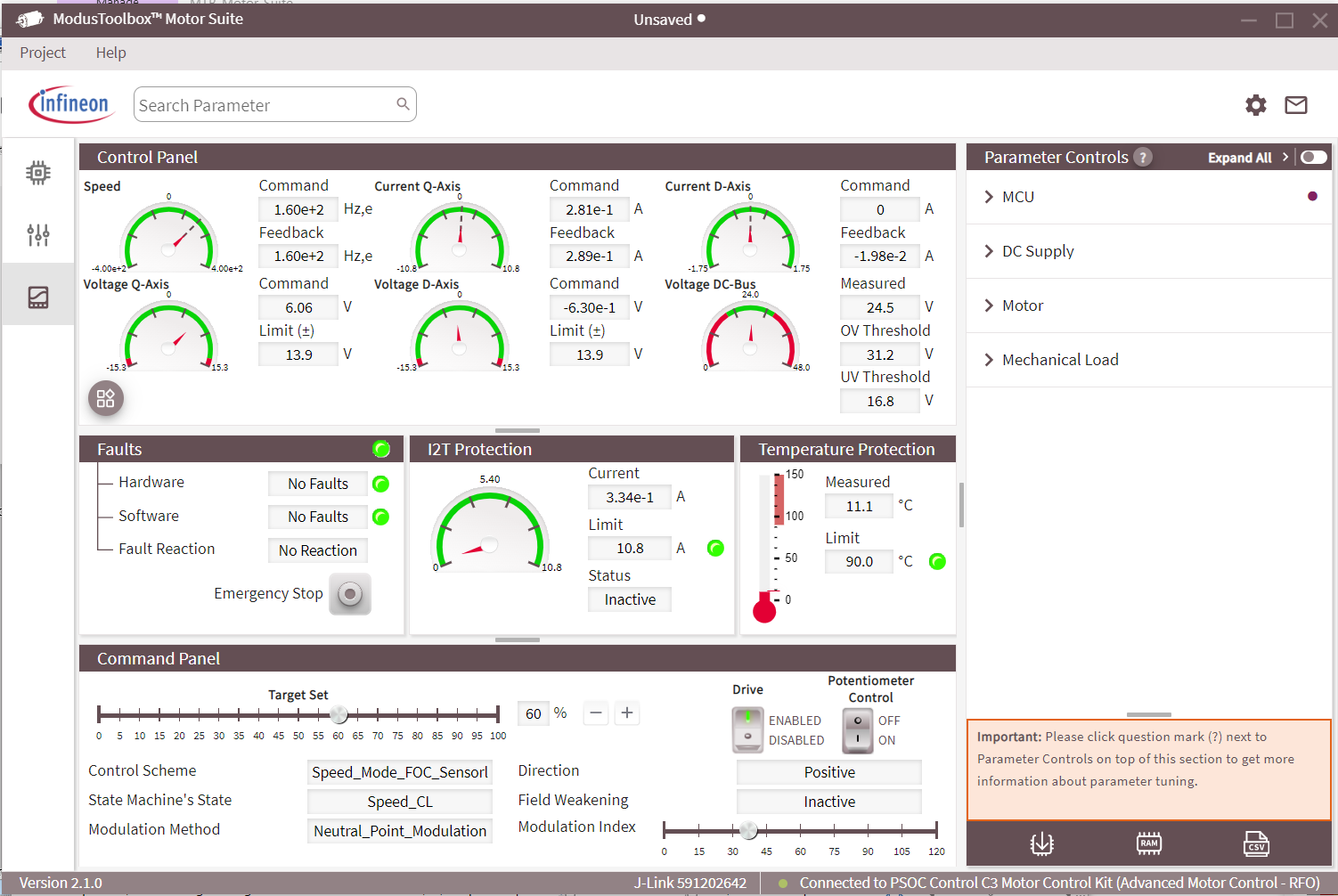Click the DC-Bus Measured 24.5 value
Screen dimensions: 1338x896
(880, 307)
